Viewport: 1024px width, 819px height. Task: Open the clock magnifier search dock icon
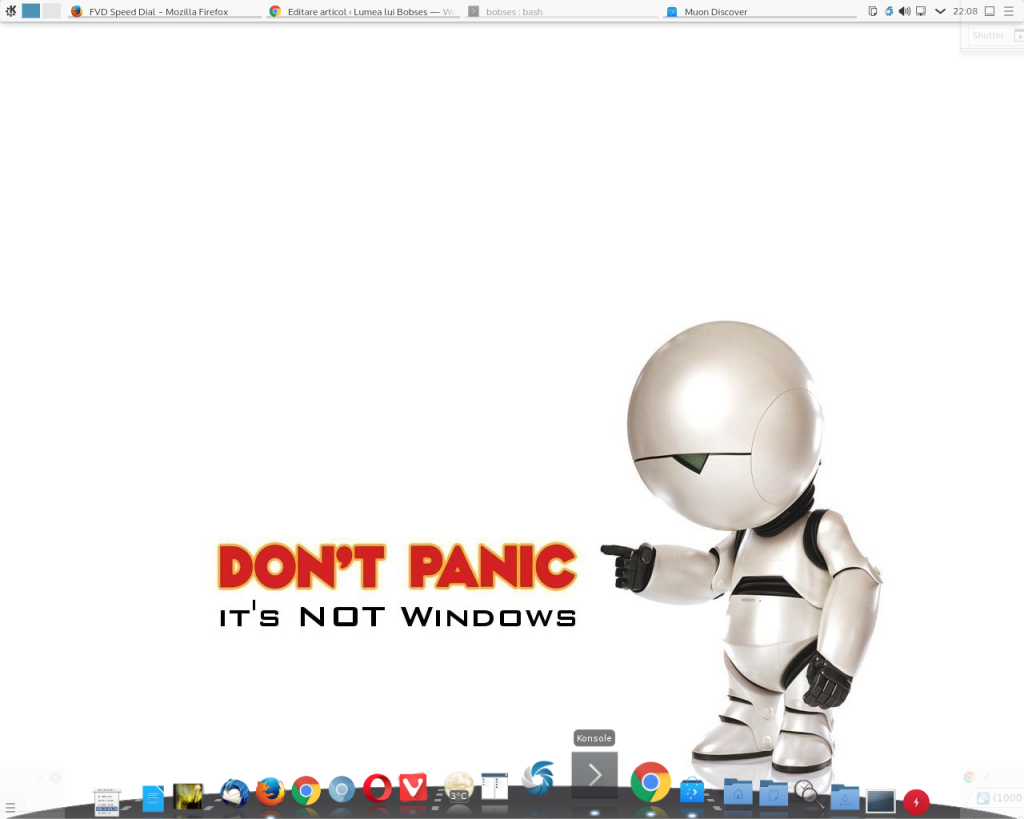coord(808,794)
